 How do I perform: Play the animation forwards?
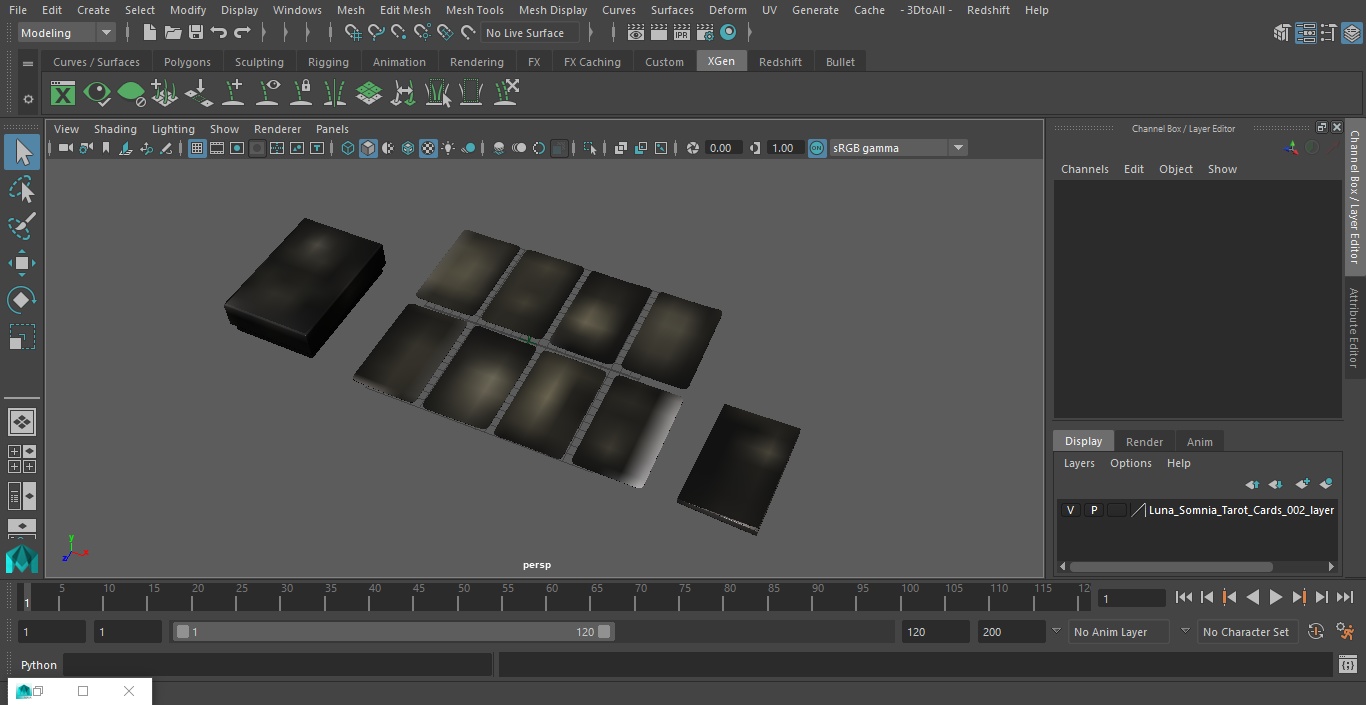(x=1276, y=597)
